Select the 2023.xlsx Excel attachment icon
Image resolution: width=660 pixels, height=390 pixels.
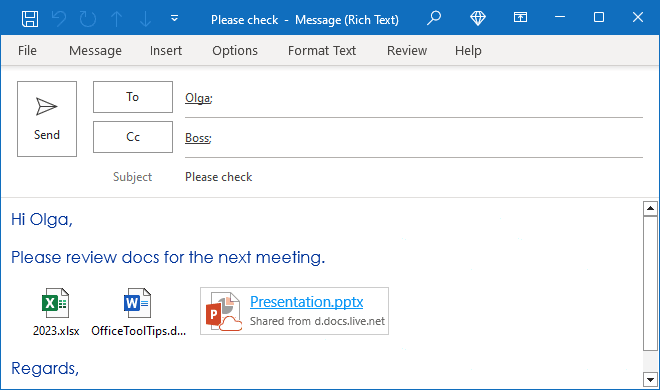click(x=56, y=303)
